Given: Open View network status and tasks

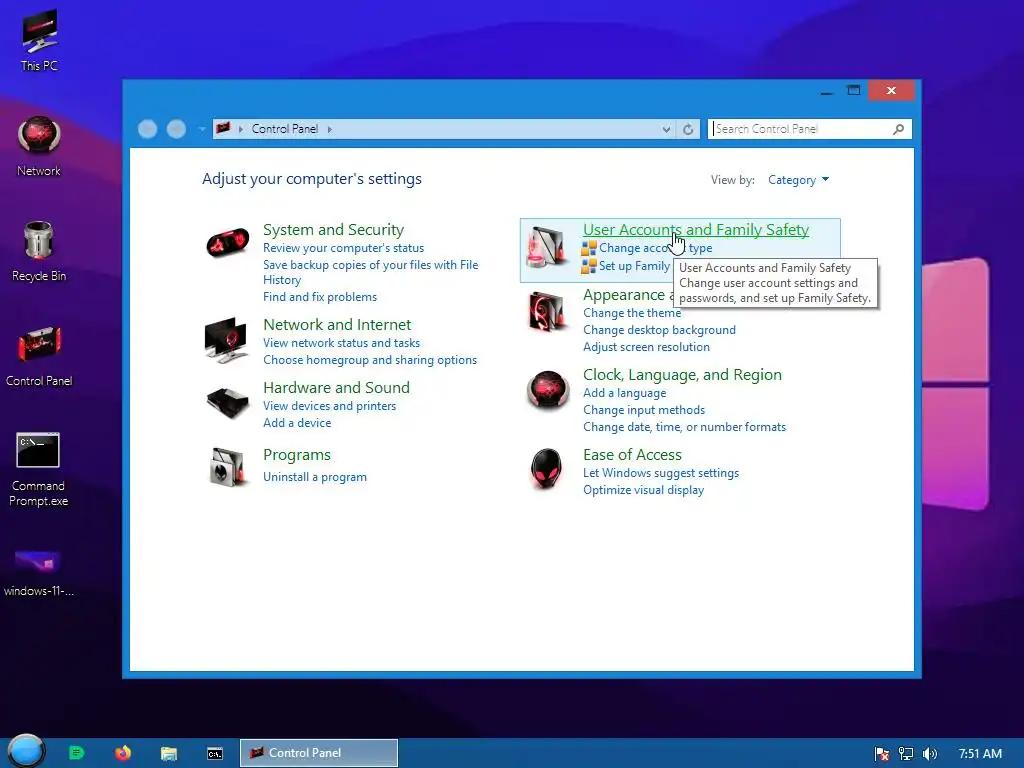Looking at the screenshot, I should tap(342, 343).
